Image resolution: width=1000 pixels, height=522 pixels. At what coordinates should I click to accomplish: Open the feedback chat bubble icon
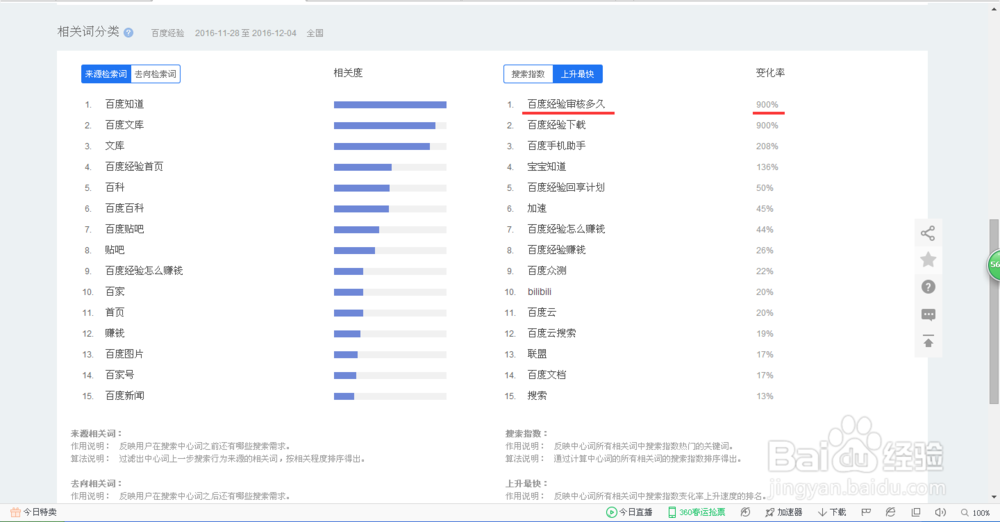pos(928,315)
